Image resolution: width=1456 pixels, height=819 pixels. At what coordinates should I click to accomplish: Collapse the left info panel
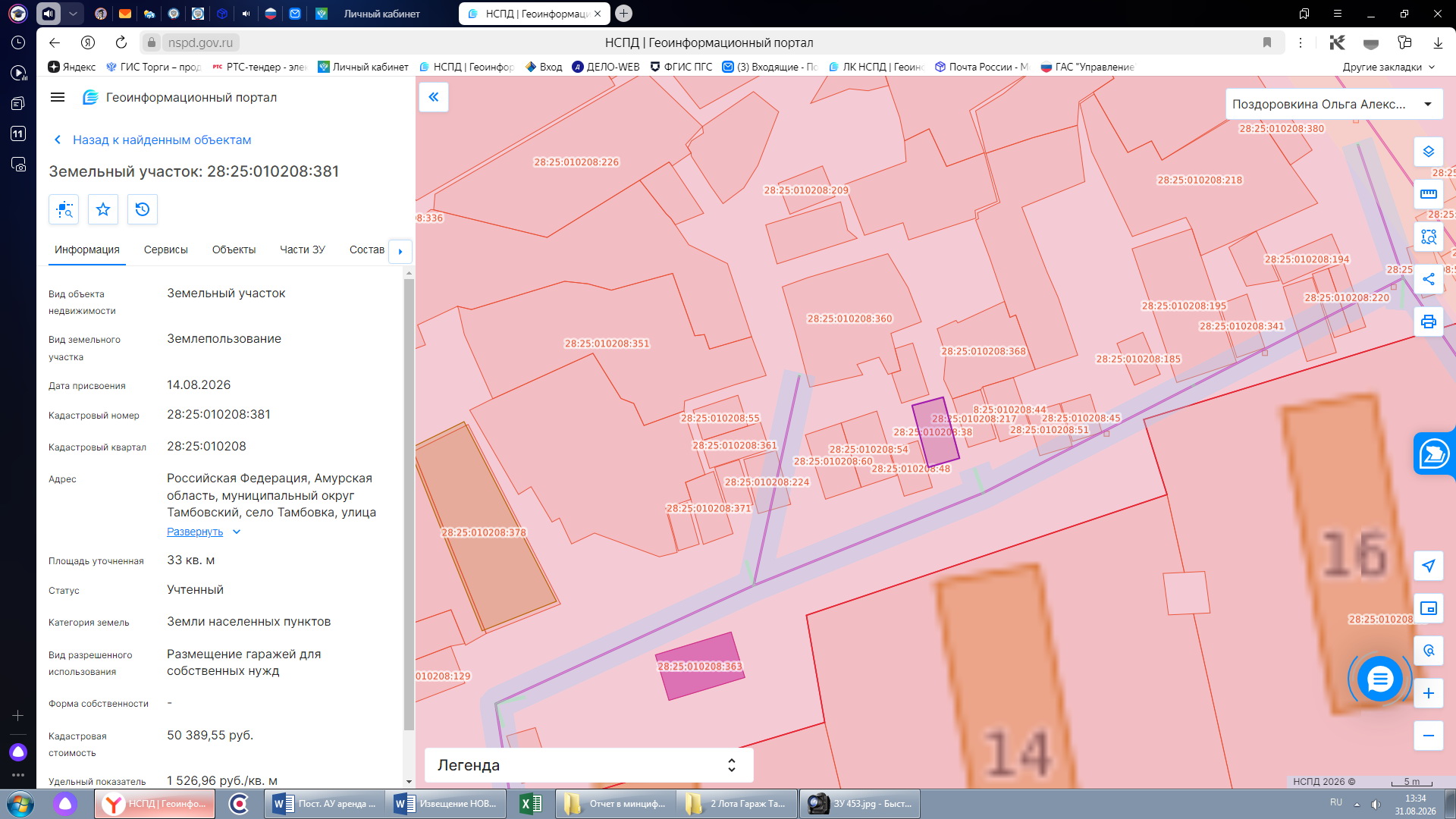(434, 97)
